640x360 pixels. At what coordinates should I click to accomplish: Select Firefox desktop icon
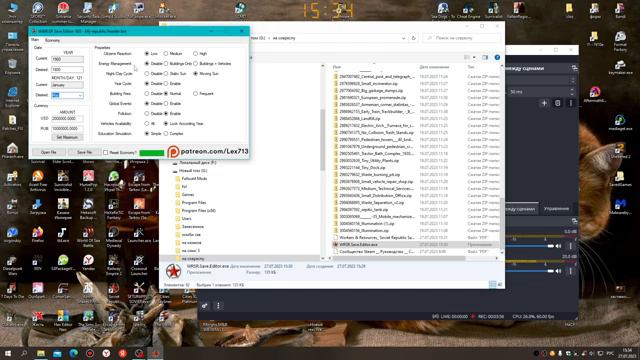38,235
